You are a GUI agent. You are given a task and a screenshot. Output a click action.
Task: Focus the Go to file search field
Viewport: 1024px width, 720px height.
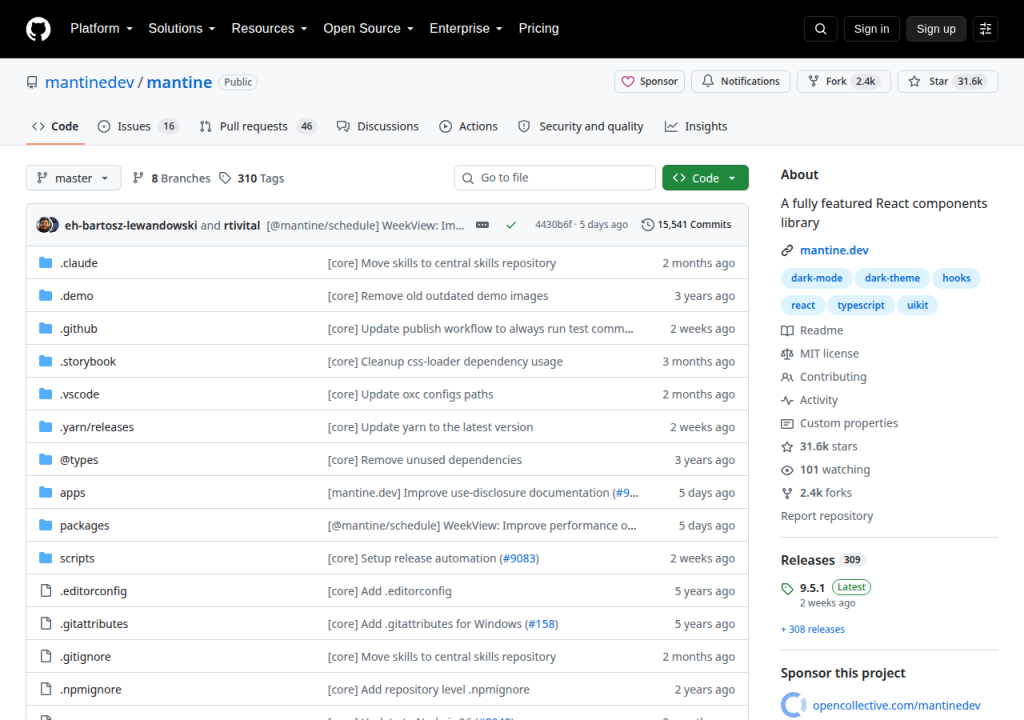(554, 178)
